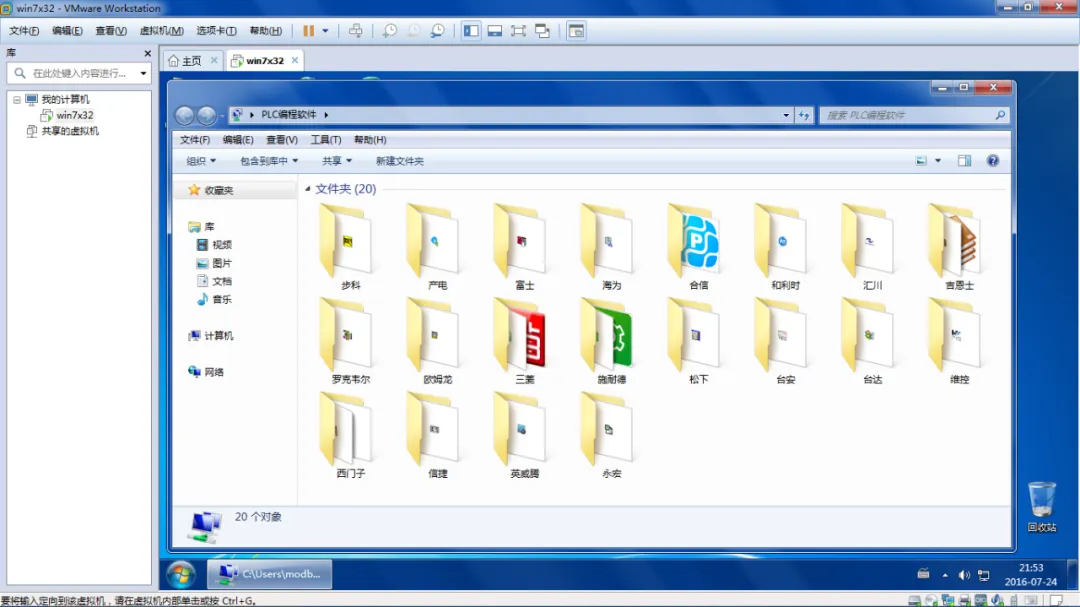Toggle the Explorer preview pane button

[964, 161]
